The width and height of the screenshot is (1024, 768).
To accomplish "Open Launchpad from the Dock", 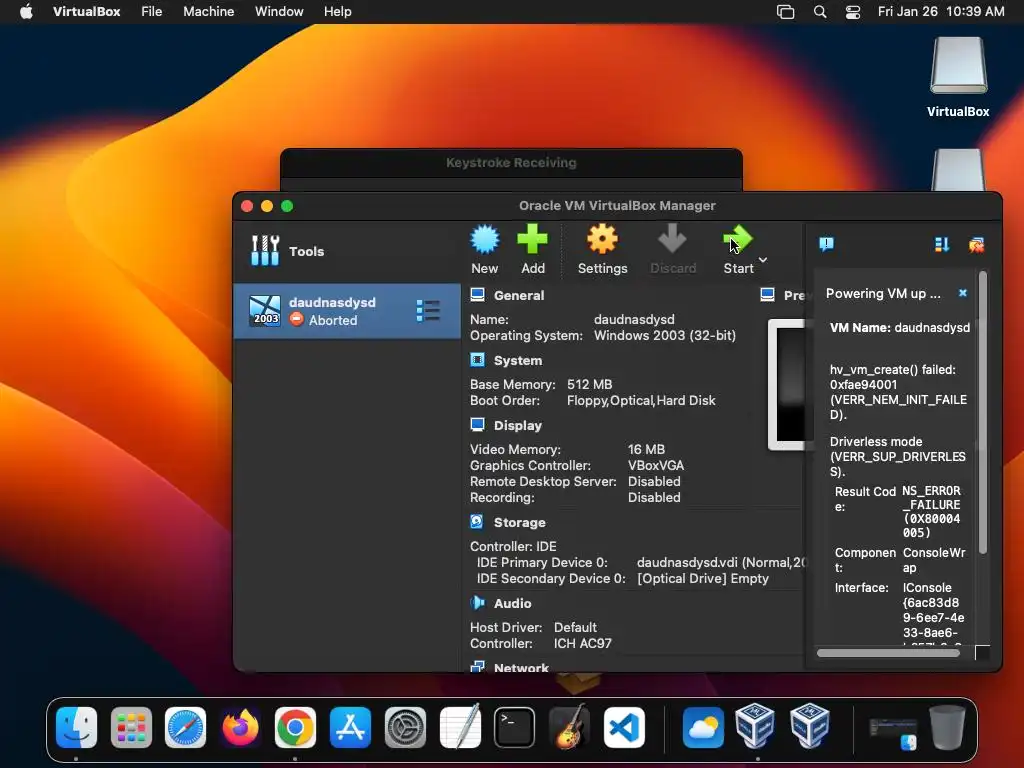I will tap(131, 727).
